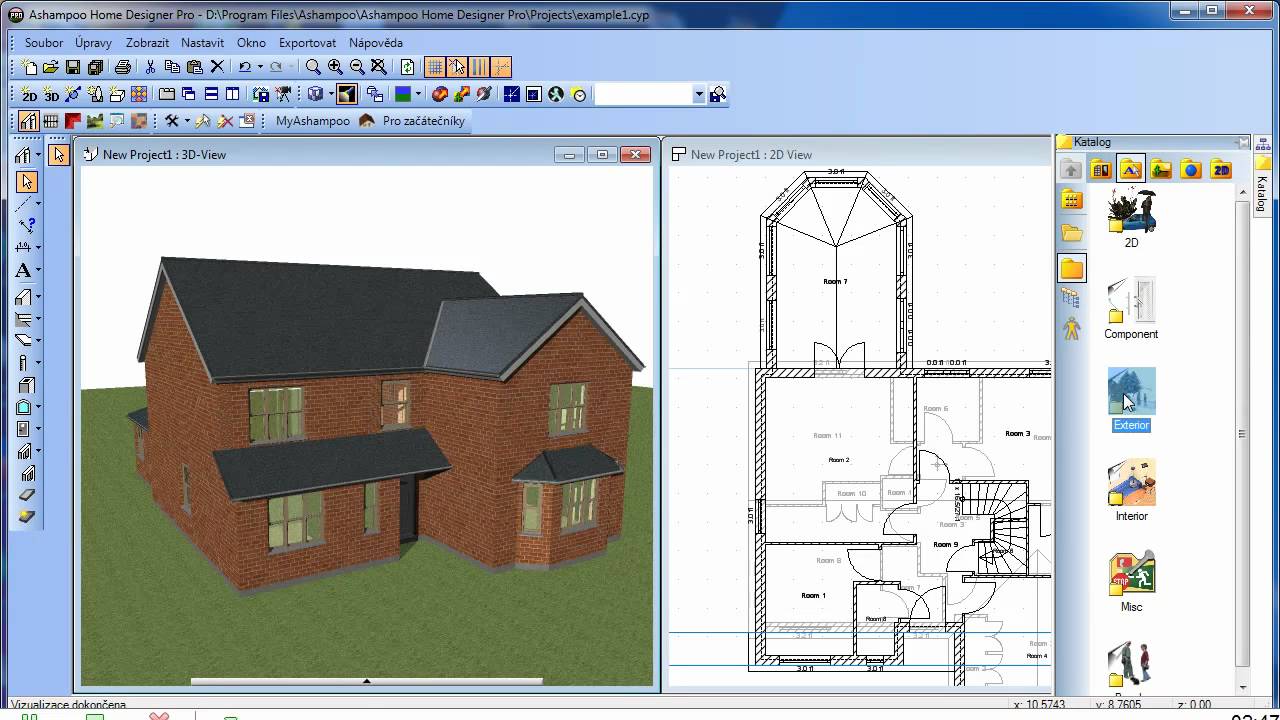Tile windows vertically icon

click(233, 94)
